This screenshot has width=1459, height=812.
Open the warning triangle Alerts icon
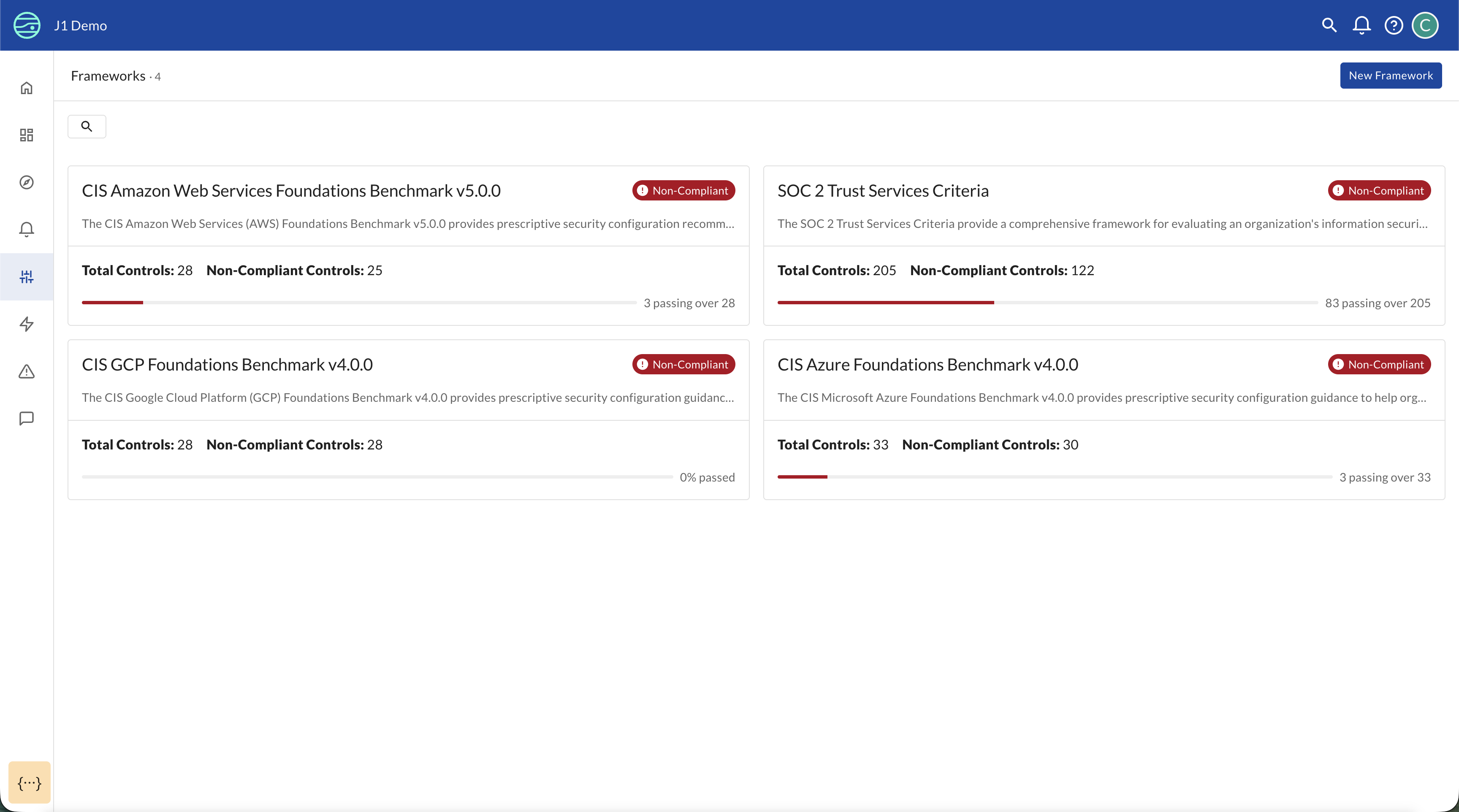coord(27,371)
